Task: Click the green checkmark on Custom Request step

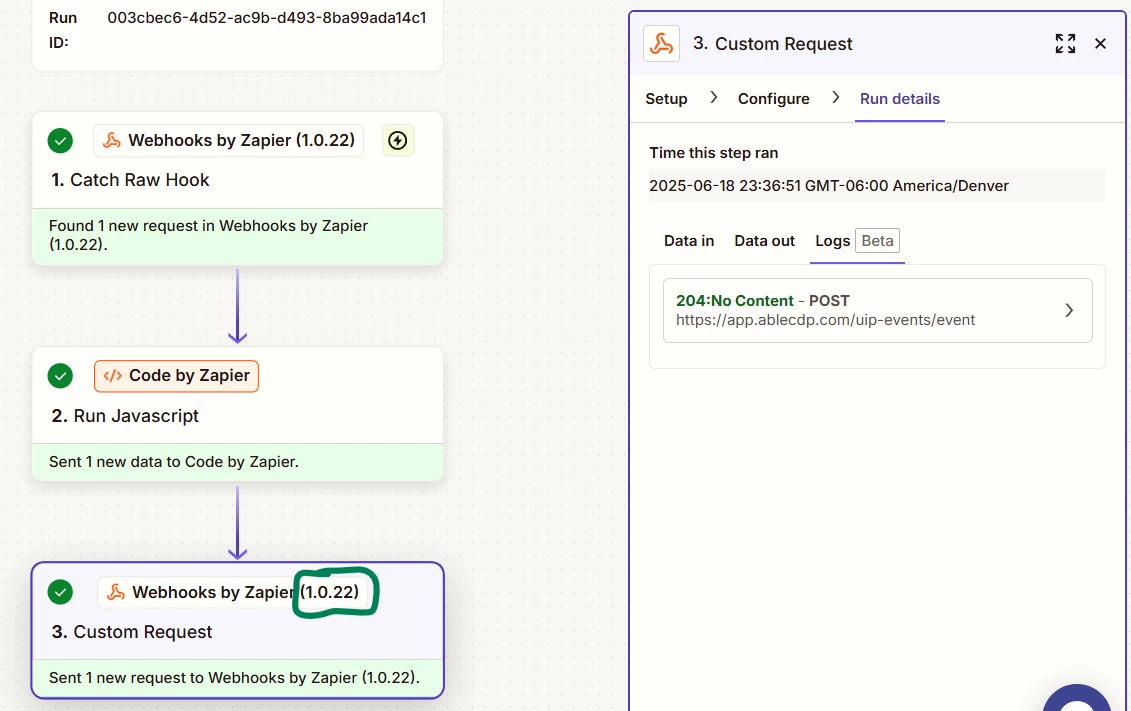Action: 60,592
